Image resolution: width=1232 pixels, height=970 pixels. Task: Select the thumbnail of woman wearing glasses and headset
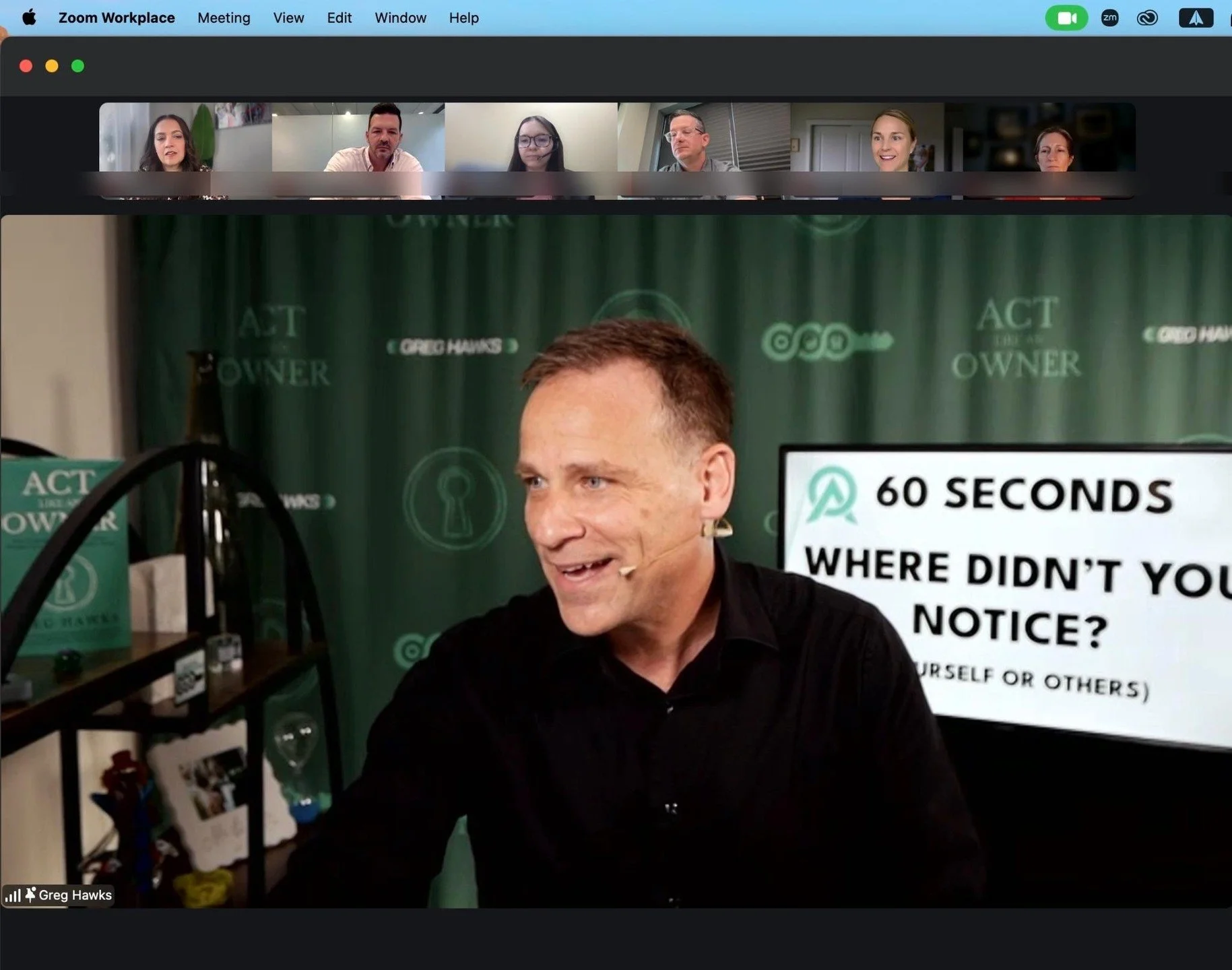(x=531, y=151)
